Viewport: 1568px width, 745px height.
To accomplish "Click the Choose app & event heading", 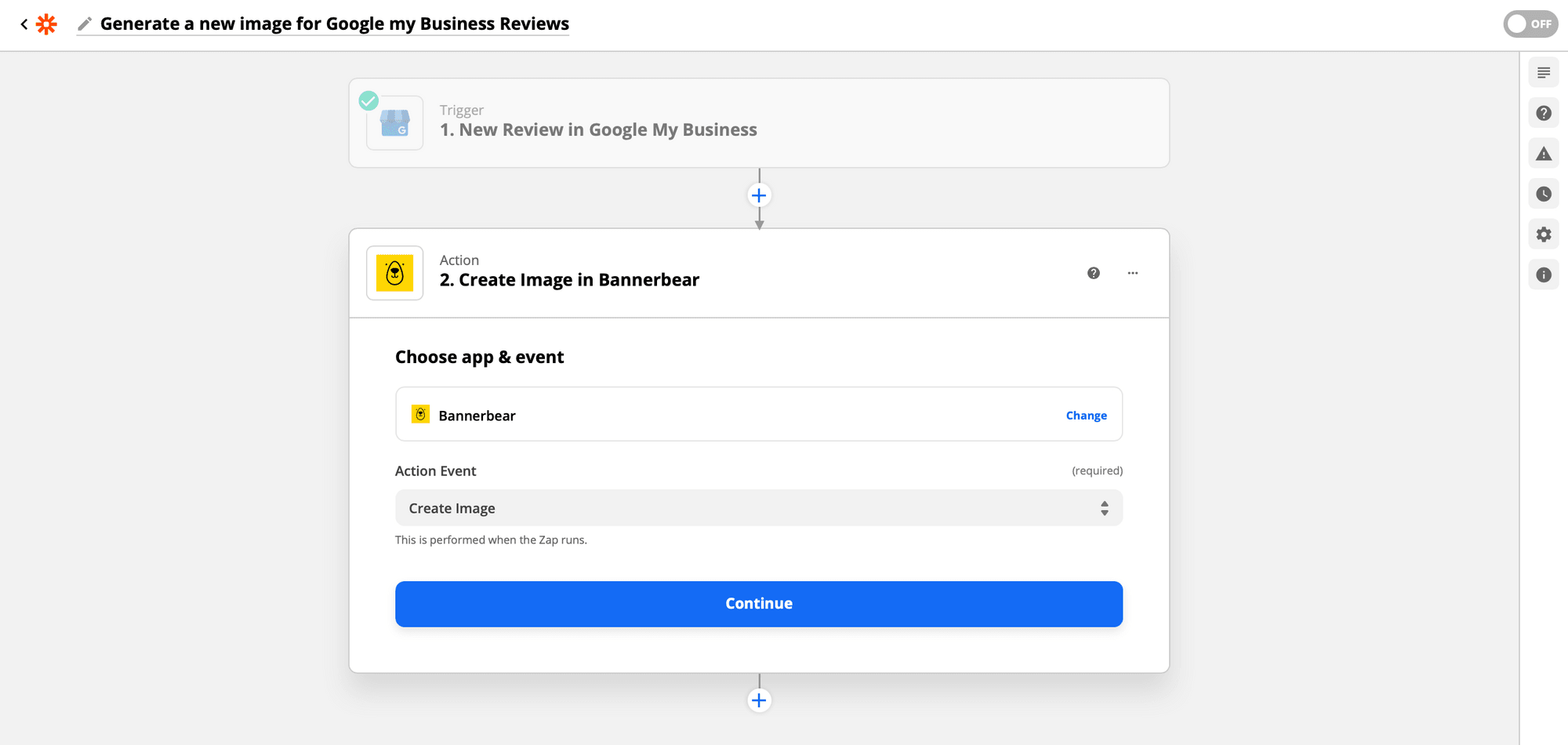I will 480,357.
